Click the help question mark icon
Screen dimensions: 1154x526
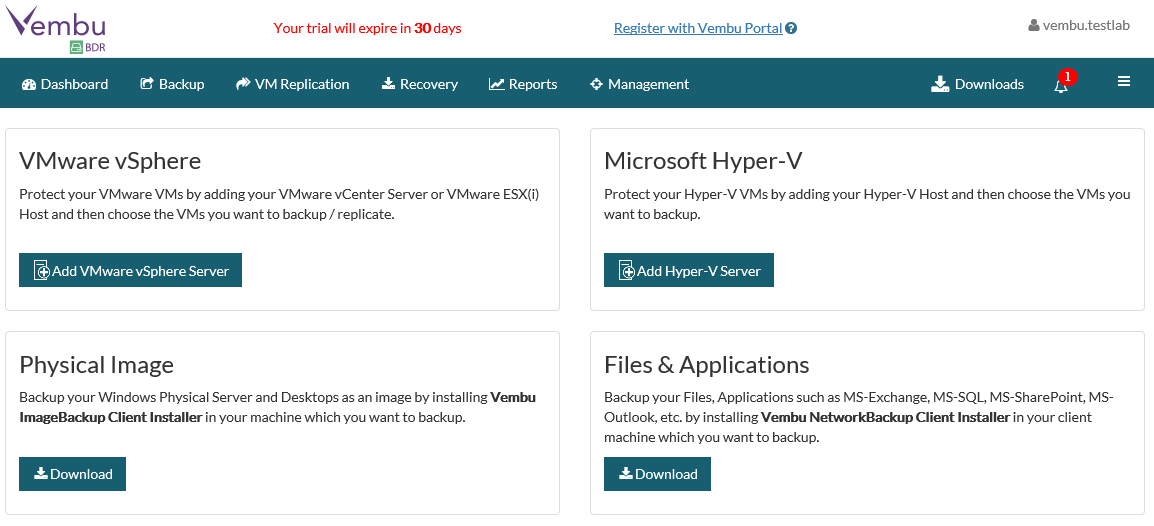tap(791, 29)
